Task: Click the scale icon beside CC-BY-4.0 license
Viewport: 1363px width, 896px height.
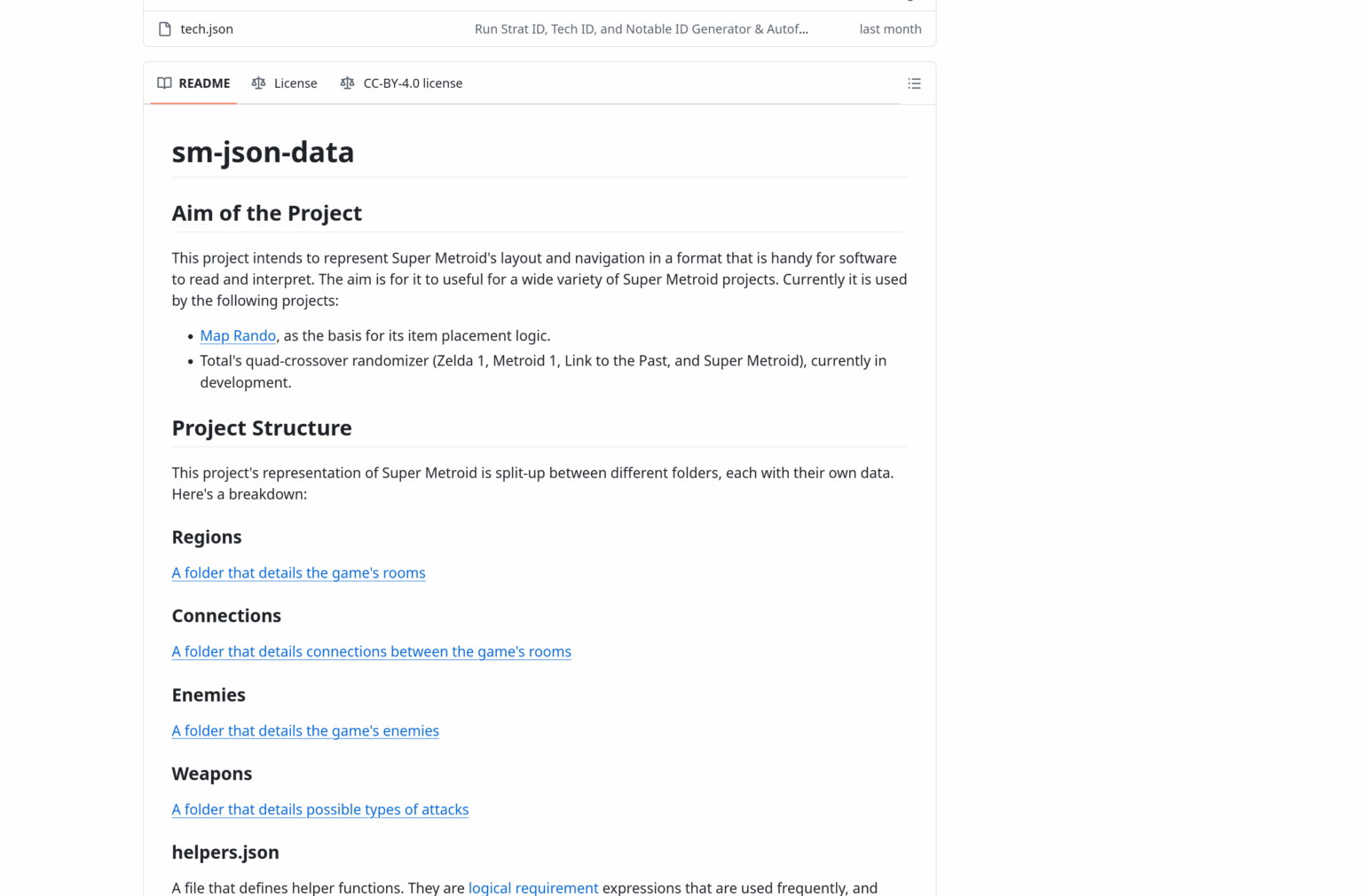Action: pos(347,83)
